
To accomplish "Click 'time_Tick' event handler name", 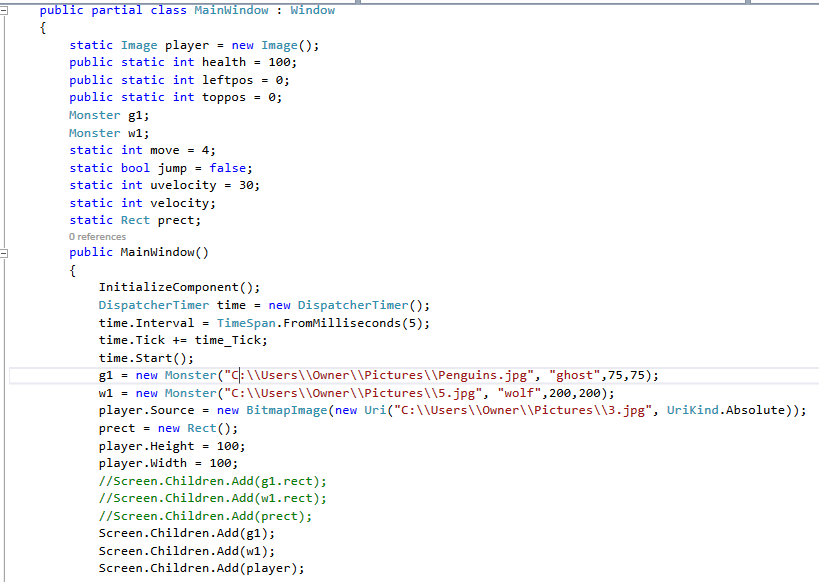I will [227, 340].
